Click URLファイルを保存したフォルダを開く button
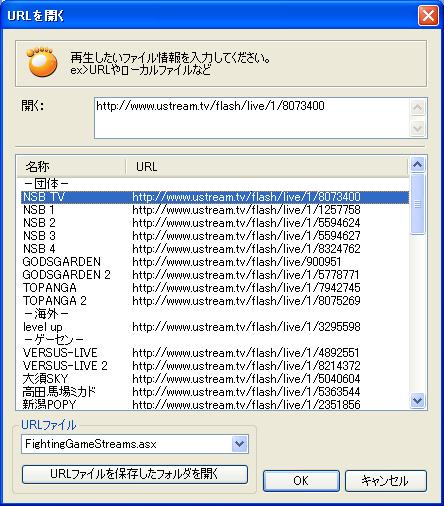The height and width of the screenshot is (506, 444). click(135, 474)
